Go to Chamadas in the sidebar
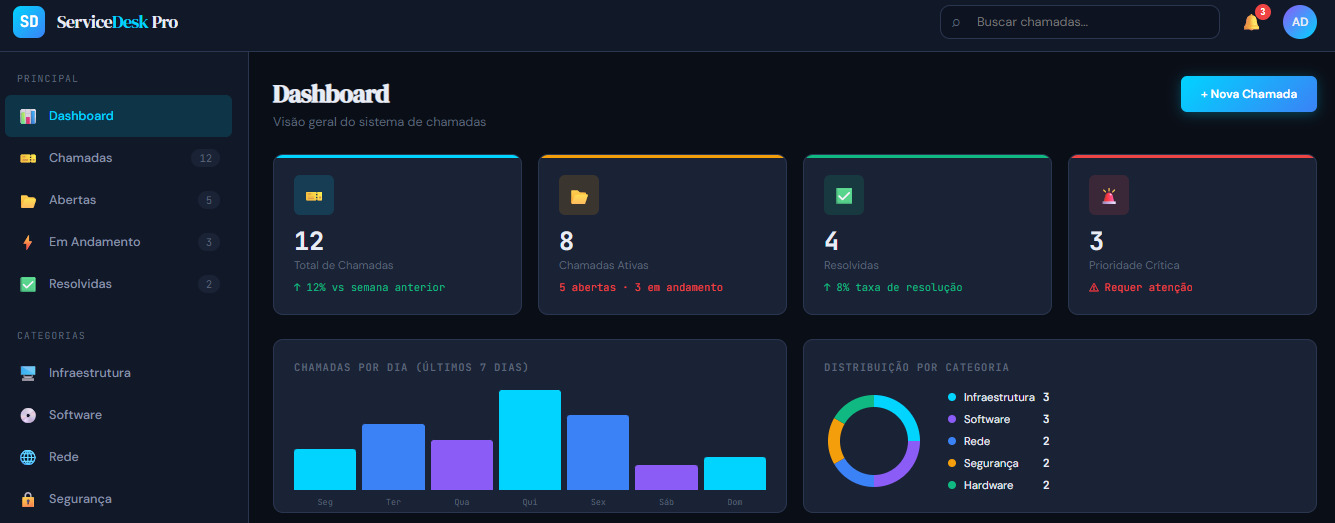 tap(119, 158)
